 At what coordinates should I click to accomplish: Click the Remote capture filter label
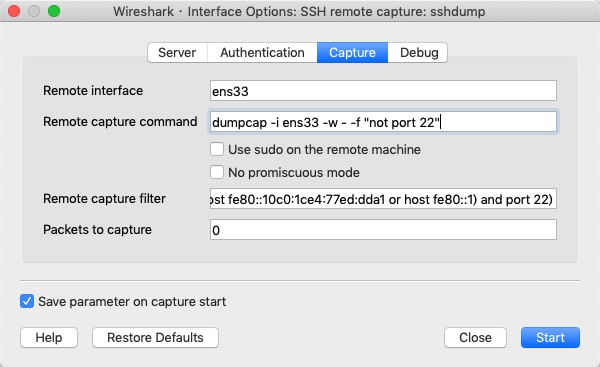click(104, 199)
